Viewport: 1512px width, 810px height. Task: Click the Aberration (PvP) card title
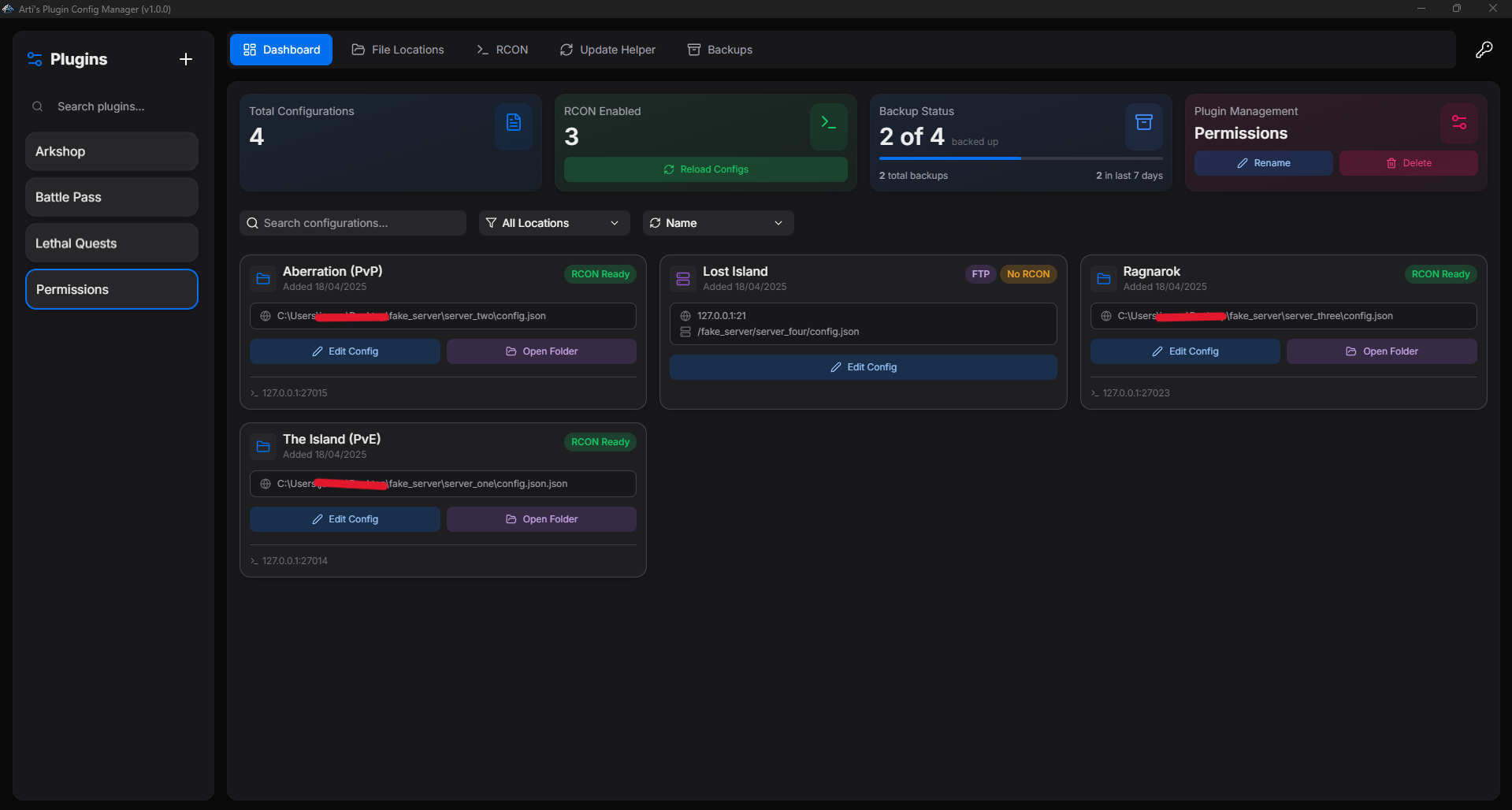tap(332, 271)
